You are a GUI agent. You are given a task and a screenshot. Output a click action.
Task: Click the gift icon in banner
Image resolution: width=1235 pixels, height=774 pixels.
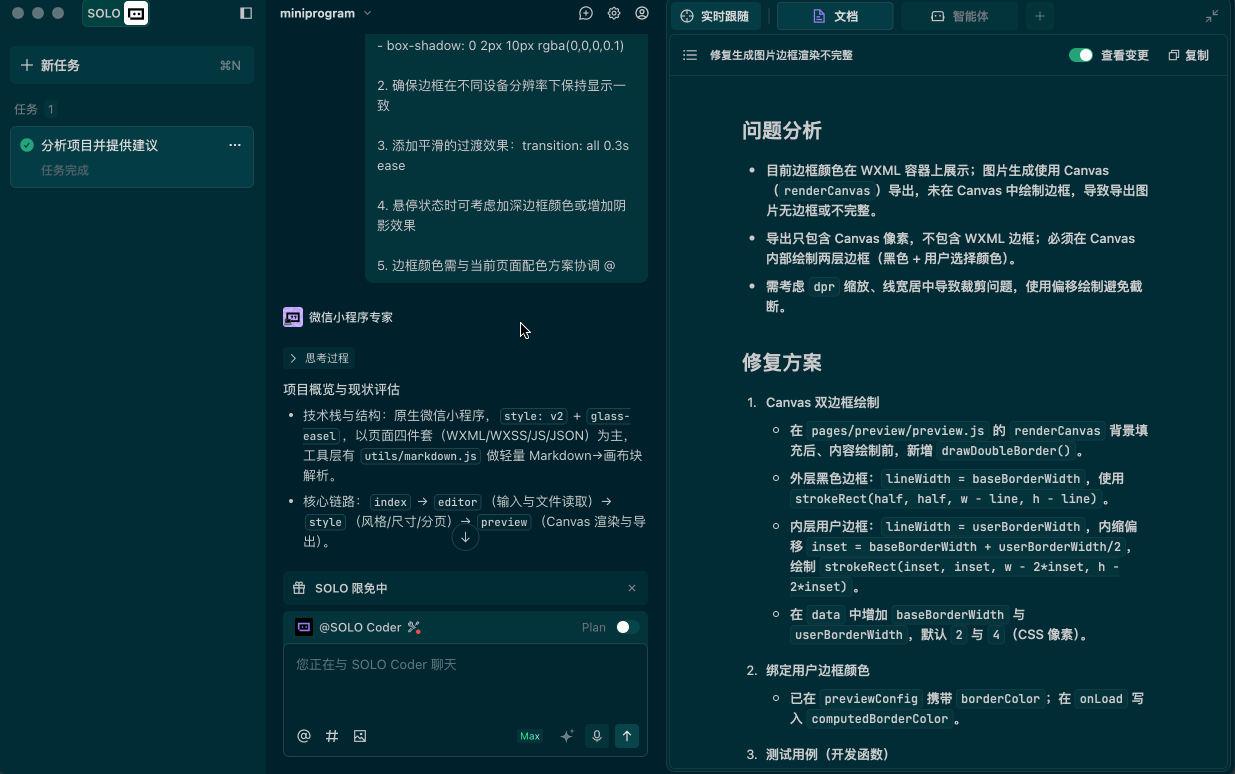coord(299,588)
